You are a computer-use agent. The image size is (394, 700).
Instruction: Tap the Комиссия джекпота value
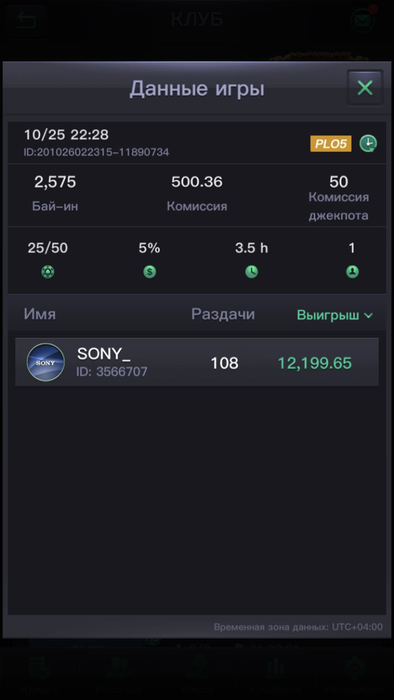pos(339,182)
